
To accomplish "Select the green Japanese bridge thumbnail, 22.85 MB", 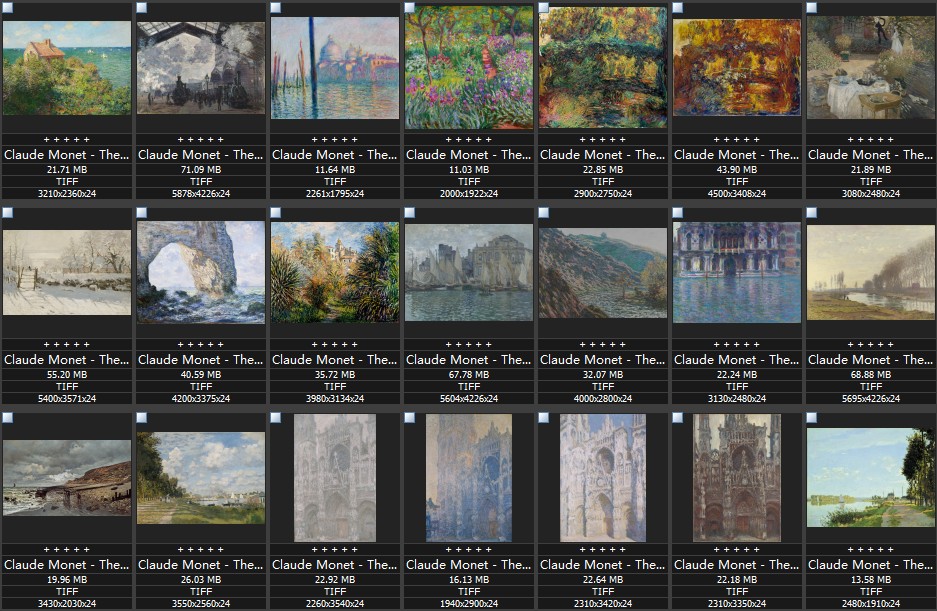I will [603, 68].
